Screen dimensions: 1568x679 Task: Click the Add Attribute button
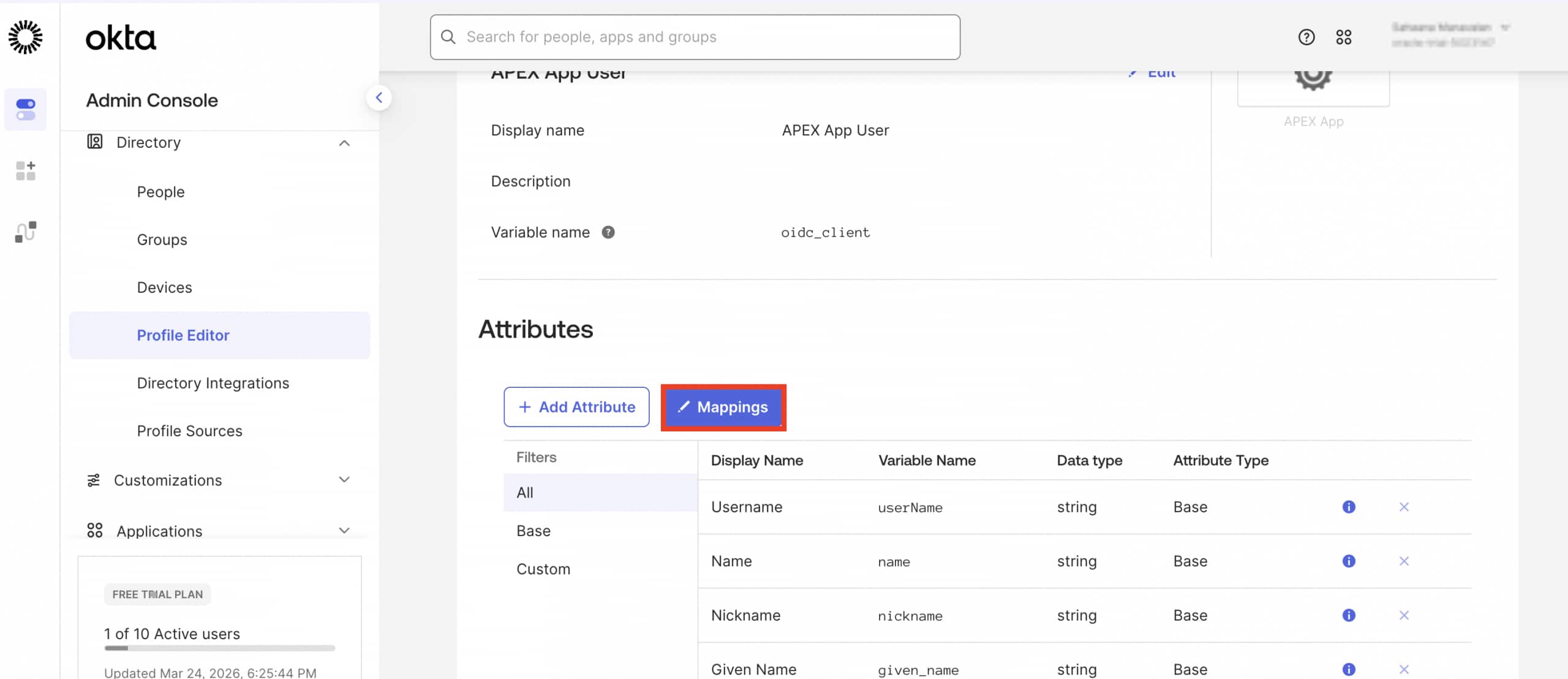576,406
